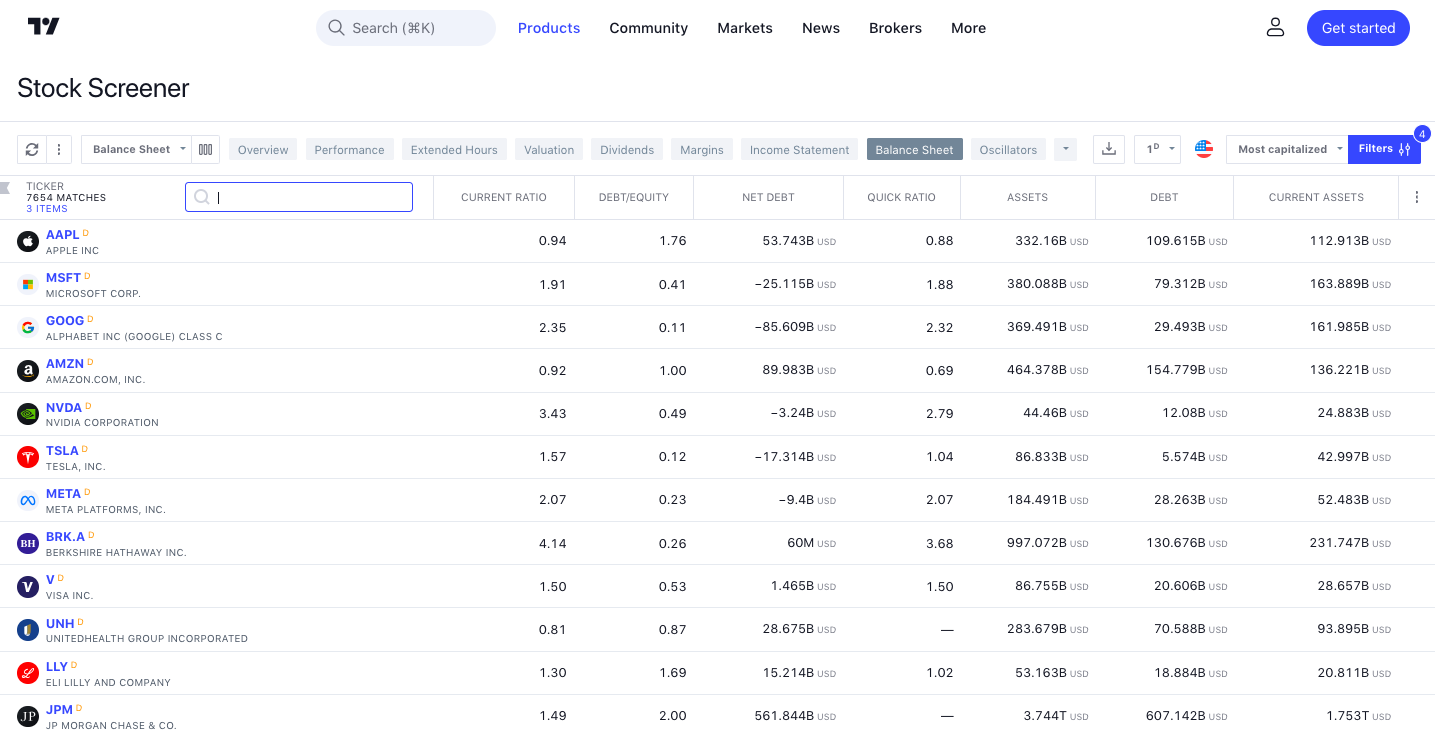Click the Get started button
Image resolution: width=1435 pixels, height=735 pixels.
point(1358,28)
